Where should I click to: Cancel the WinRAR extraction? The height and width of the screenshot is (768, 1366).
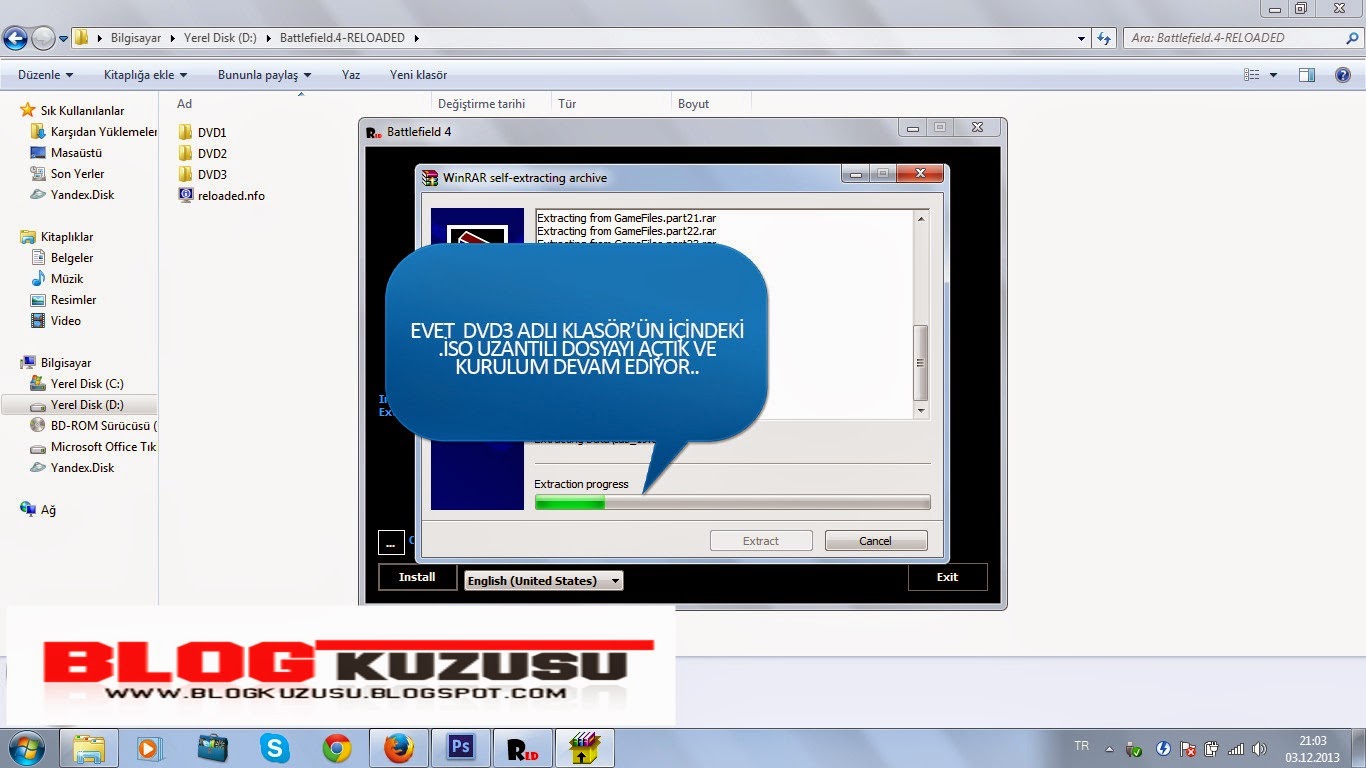pyautogui.click(x=876, y=541)
